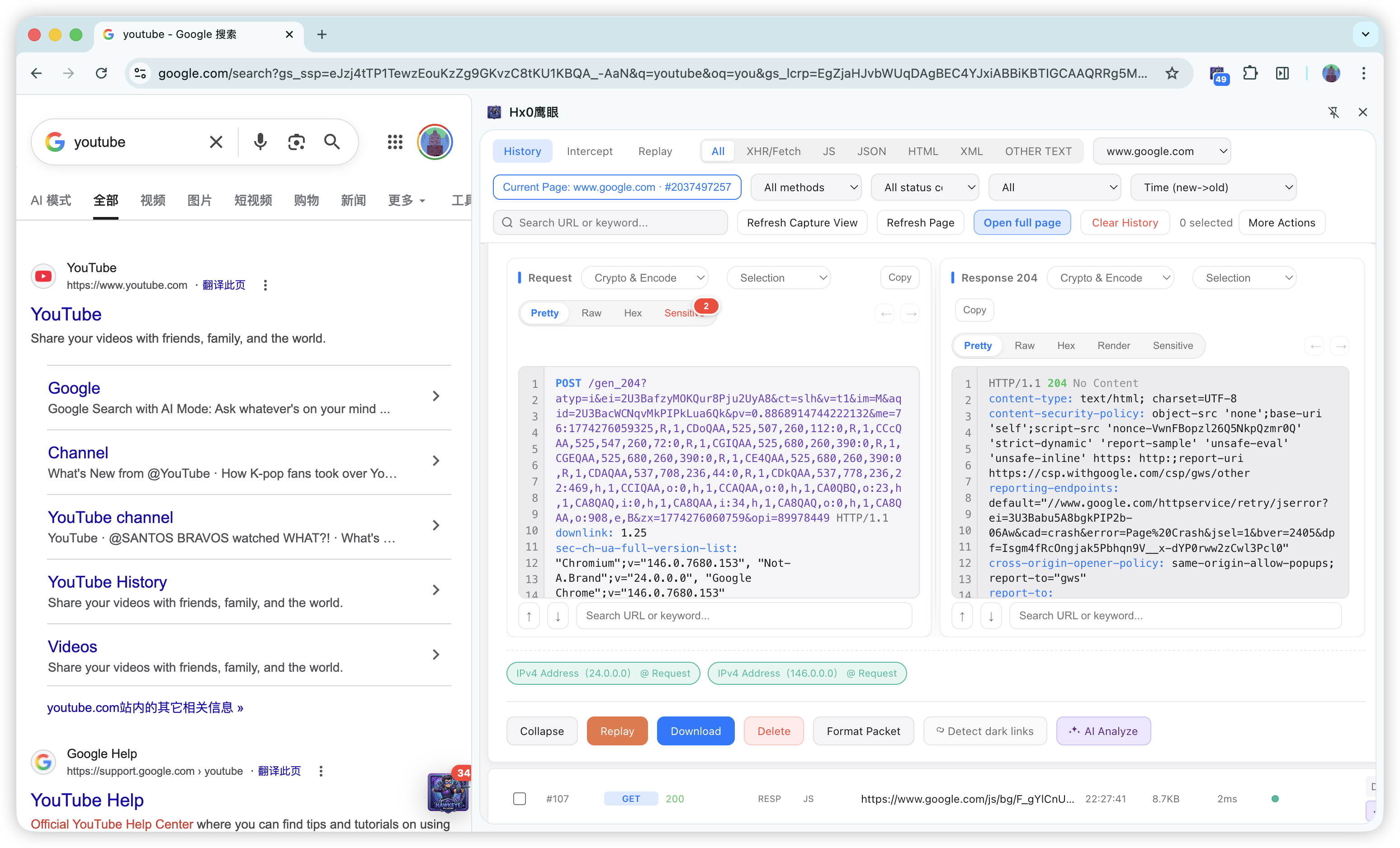Viewport: 1400px width, 848px height.
Task: Click the Clear History button
Action: pos(1125,223)
